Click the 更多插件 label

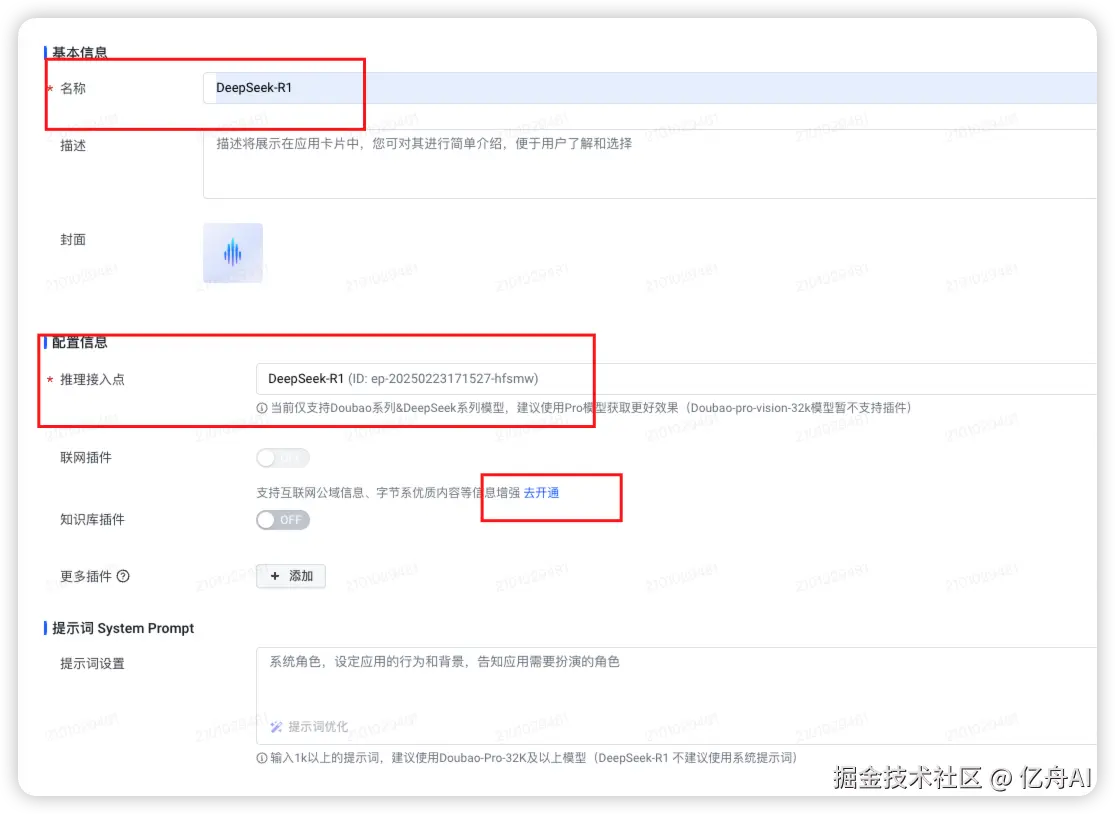85,577
